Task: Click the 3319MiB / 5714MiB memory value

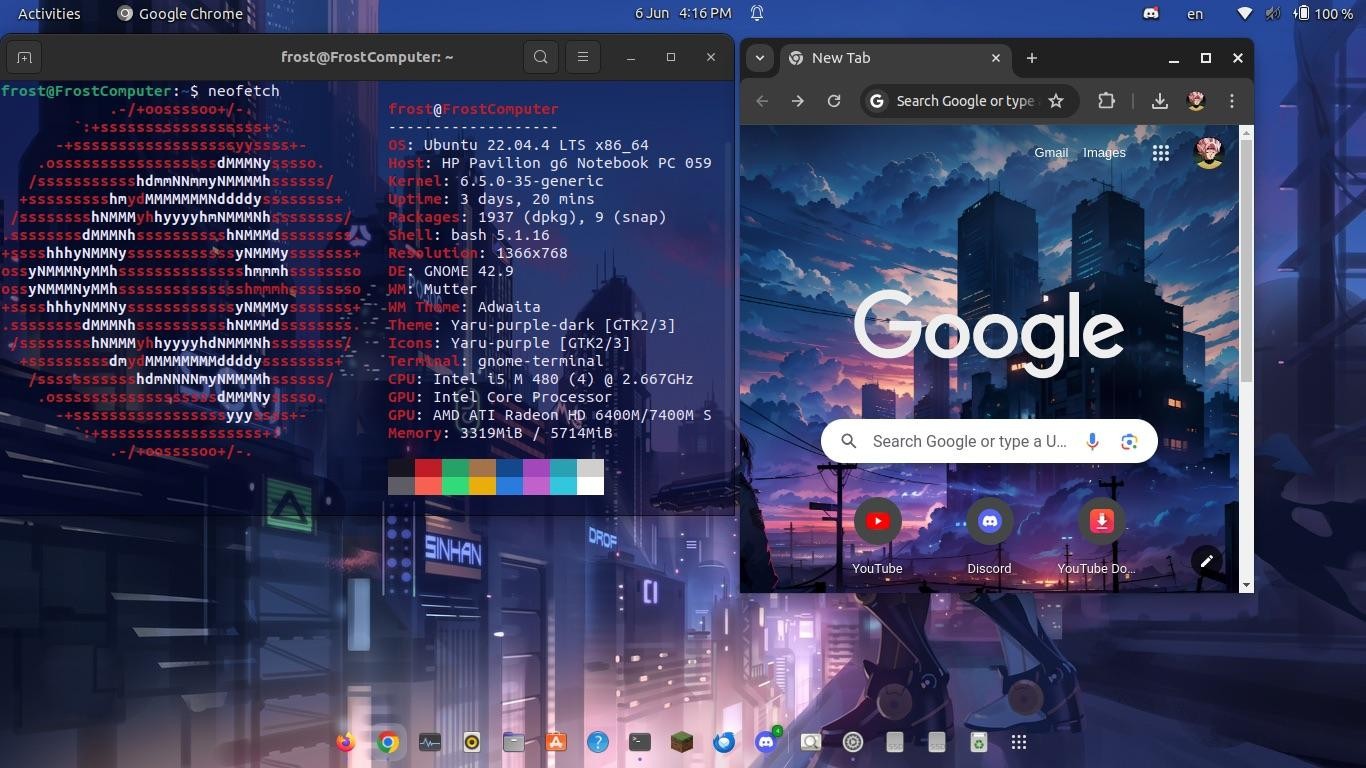Action: click(x=536, y=433)
